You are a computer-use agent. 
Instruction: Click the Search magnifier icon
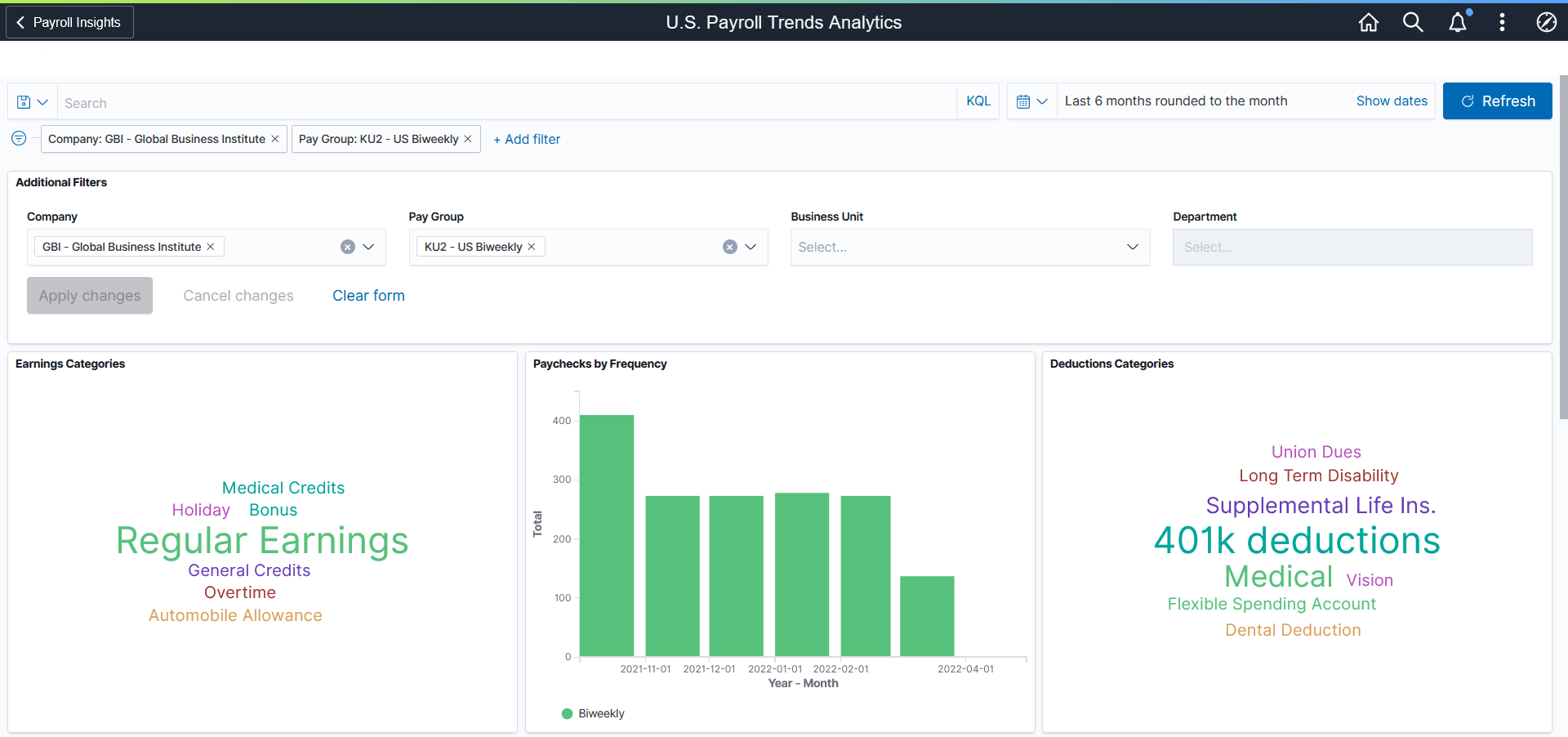tap(1414, 22)
